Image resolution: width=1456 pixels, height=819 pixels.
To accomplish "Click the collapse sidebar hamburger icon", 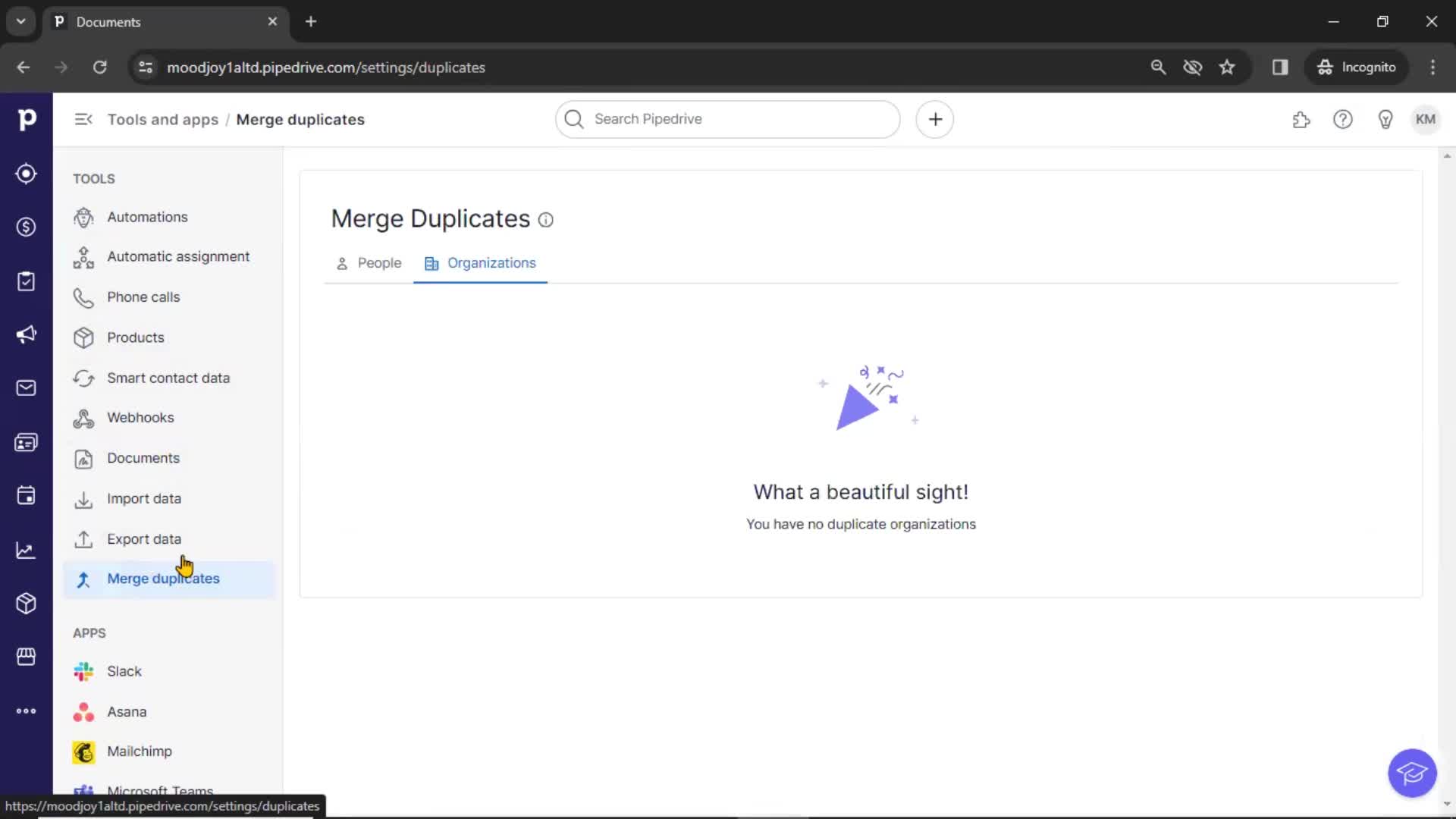I will (x=84, y=119).
